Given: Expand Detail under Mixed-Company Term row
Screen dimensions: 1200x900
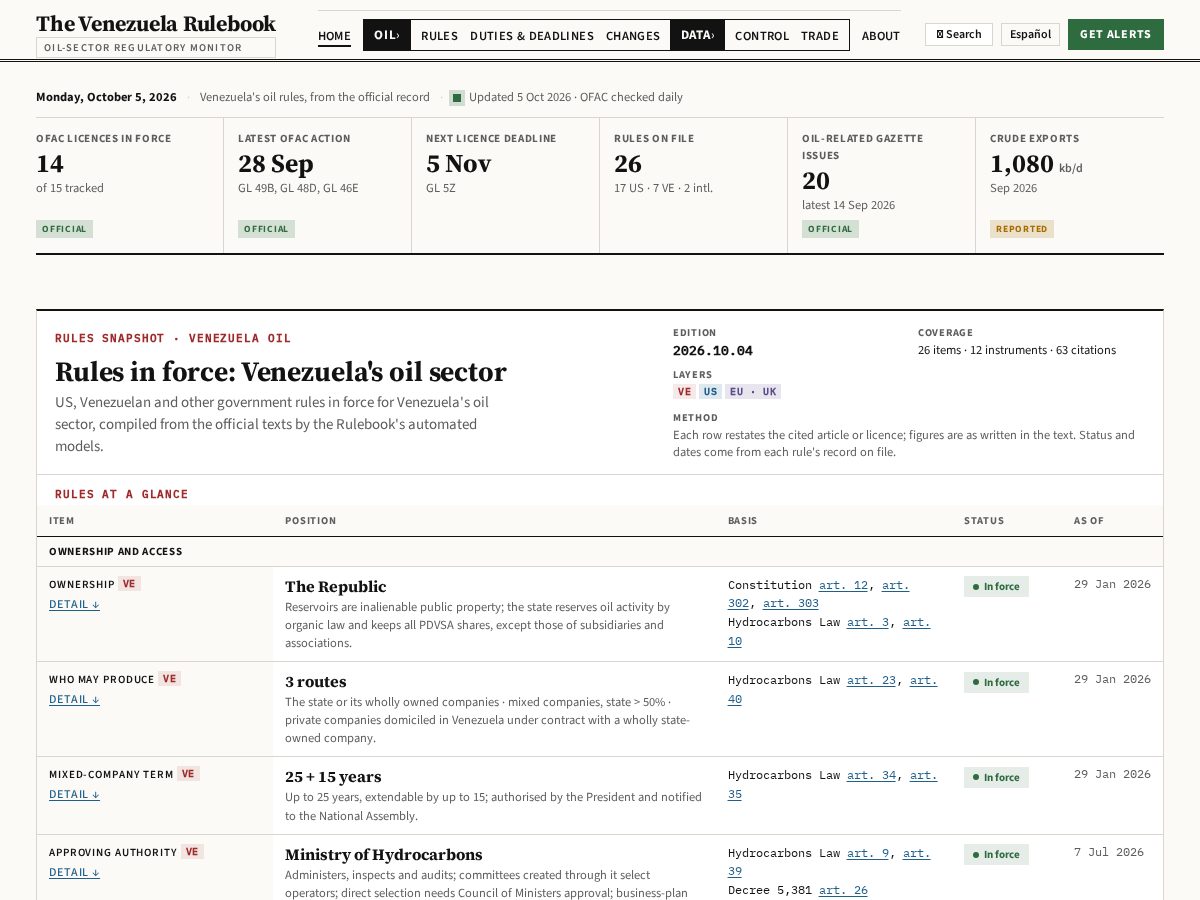Looking at the screenshot, I should click(74, 794).
